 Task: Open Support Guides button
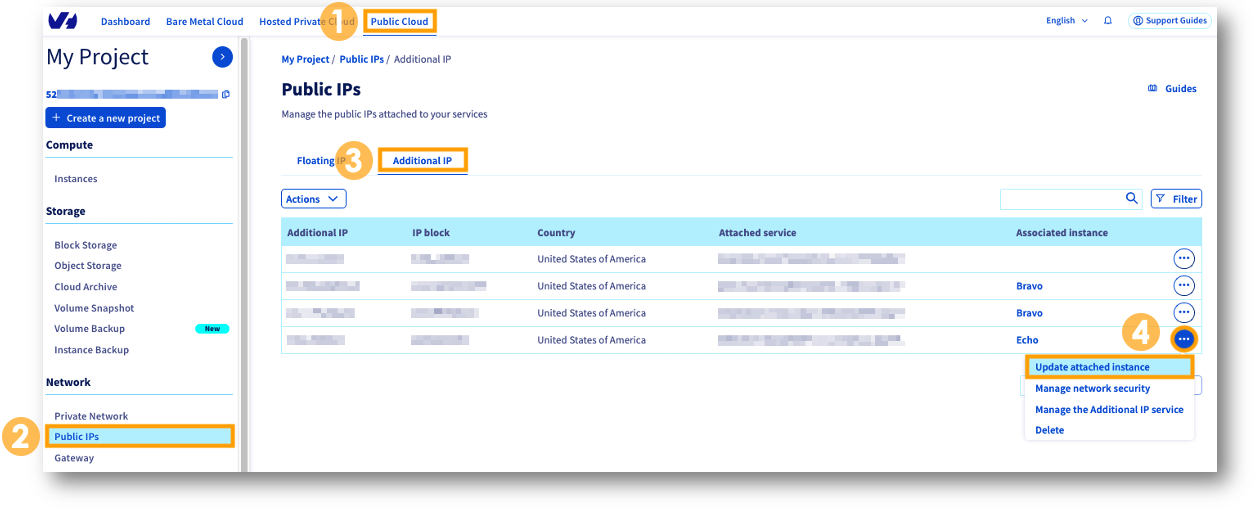[x=1170, y=20]
